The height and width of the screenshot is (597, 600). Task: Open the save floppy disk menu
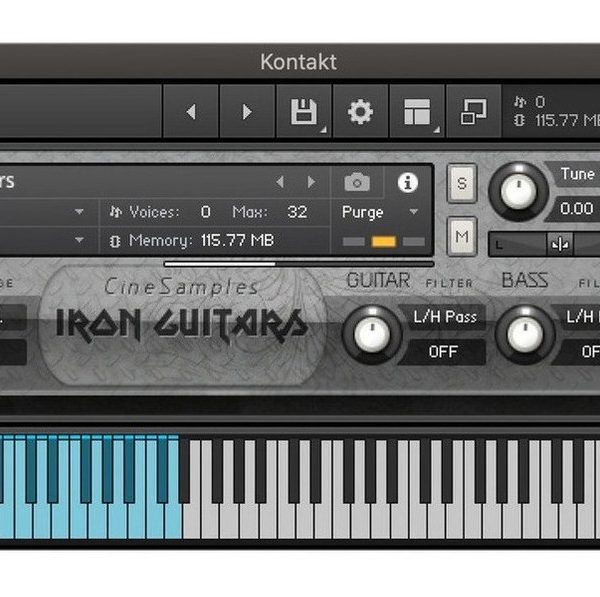coord(304,112)
